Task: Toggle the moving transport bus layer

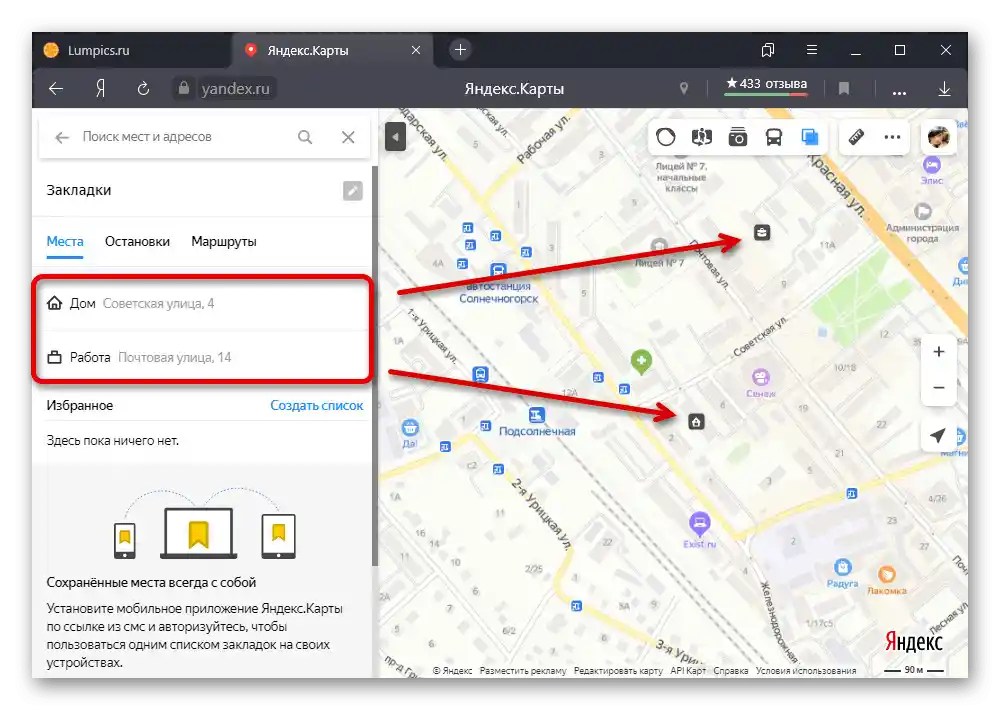Action: pos(774,137)
